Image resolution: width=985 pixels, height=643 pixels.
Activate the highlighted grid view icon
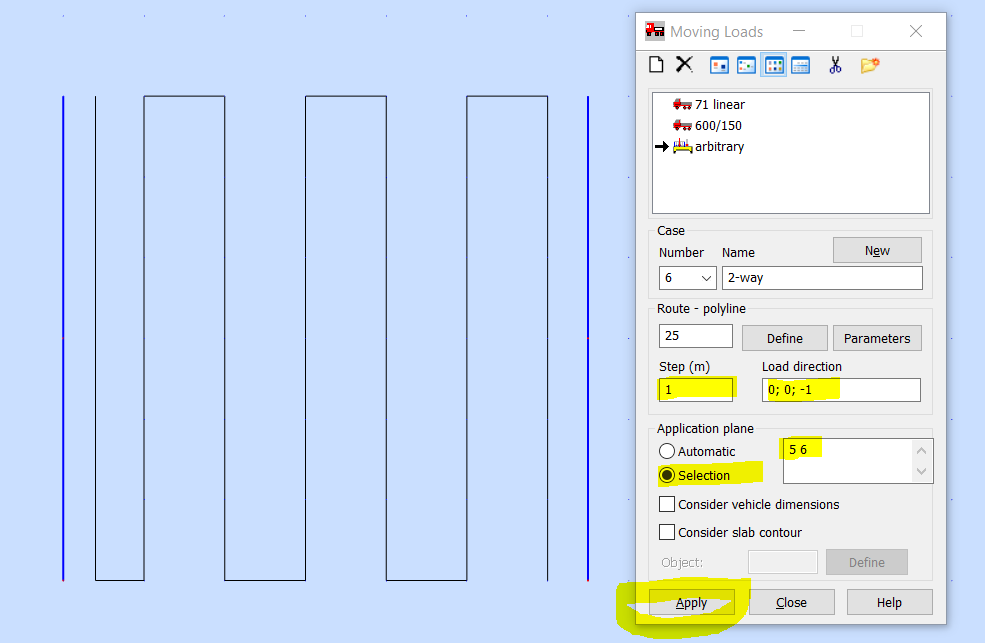tap(774, 64)
